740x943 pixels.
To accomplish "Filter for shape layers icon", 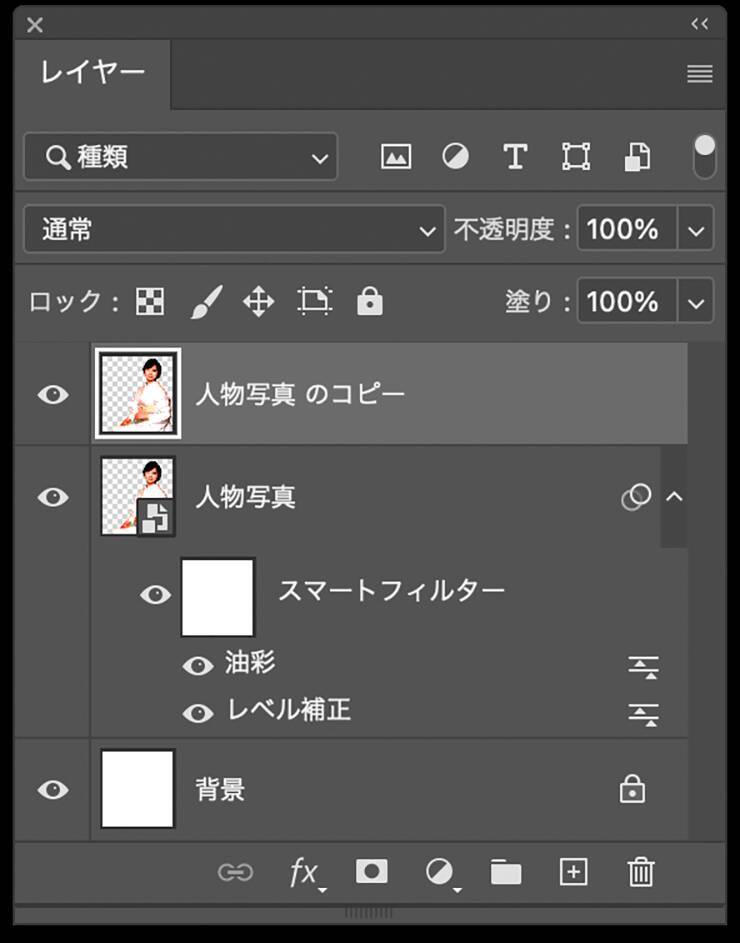I will [x=576, y=157].
